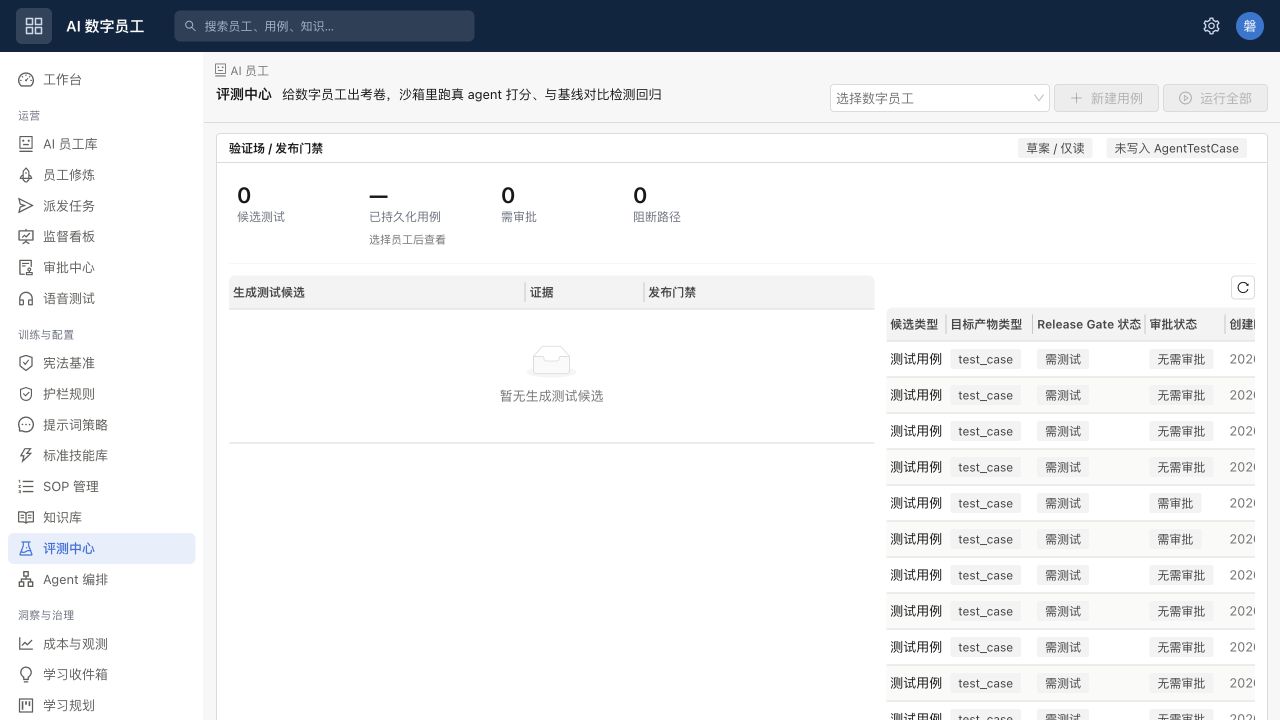The height and width of the screenshot is (720, 1280).
Task: Navigate to 学习收件箱
Action: coord(102,675)
